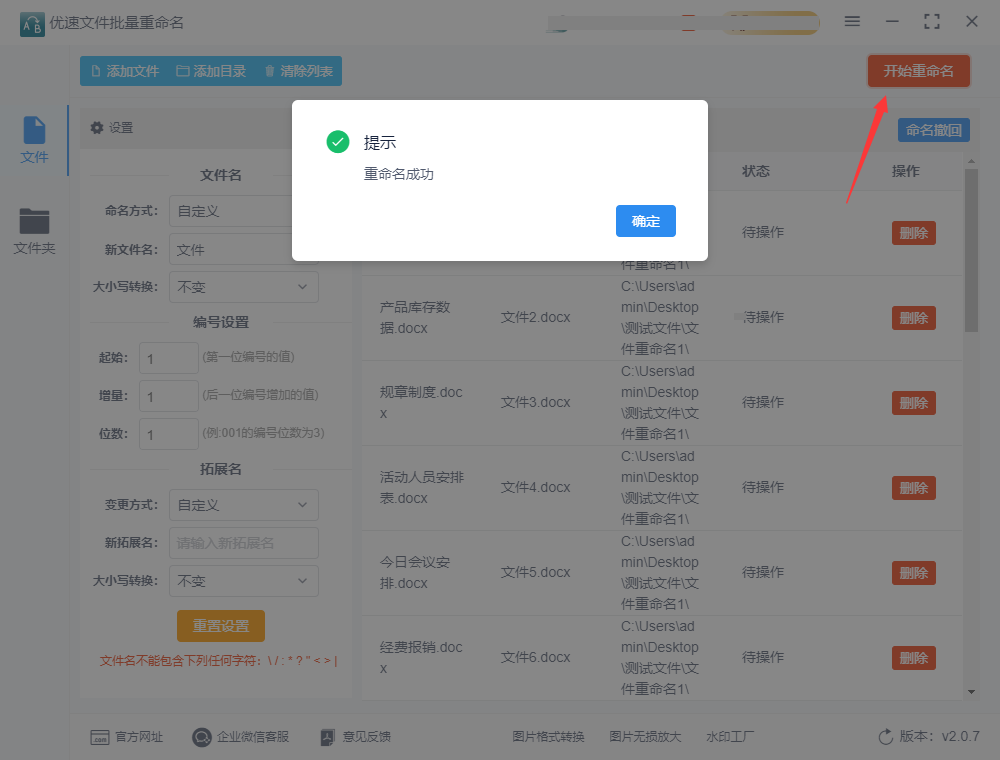Delete the first row in the file list
This screenshot has width=1000, height=760.
pyautogui.click(x=913, y=233)
